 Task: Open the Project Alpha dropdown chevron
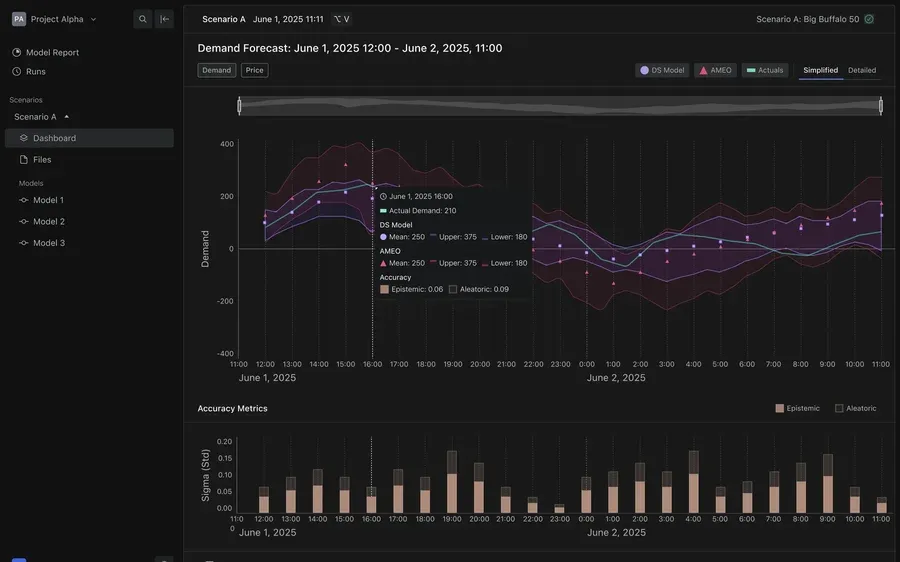pos(94,20)
